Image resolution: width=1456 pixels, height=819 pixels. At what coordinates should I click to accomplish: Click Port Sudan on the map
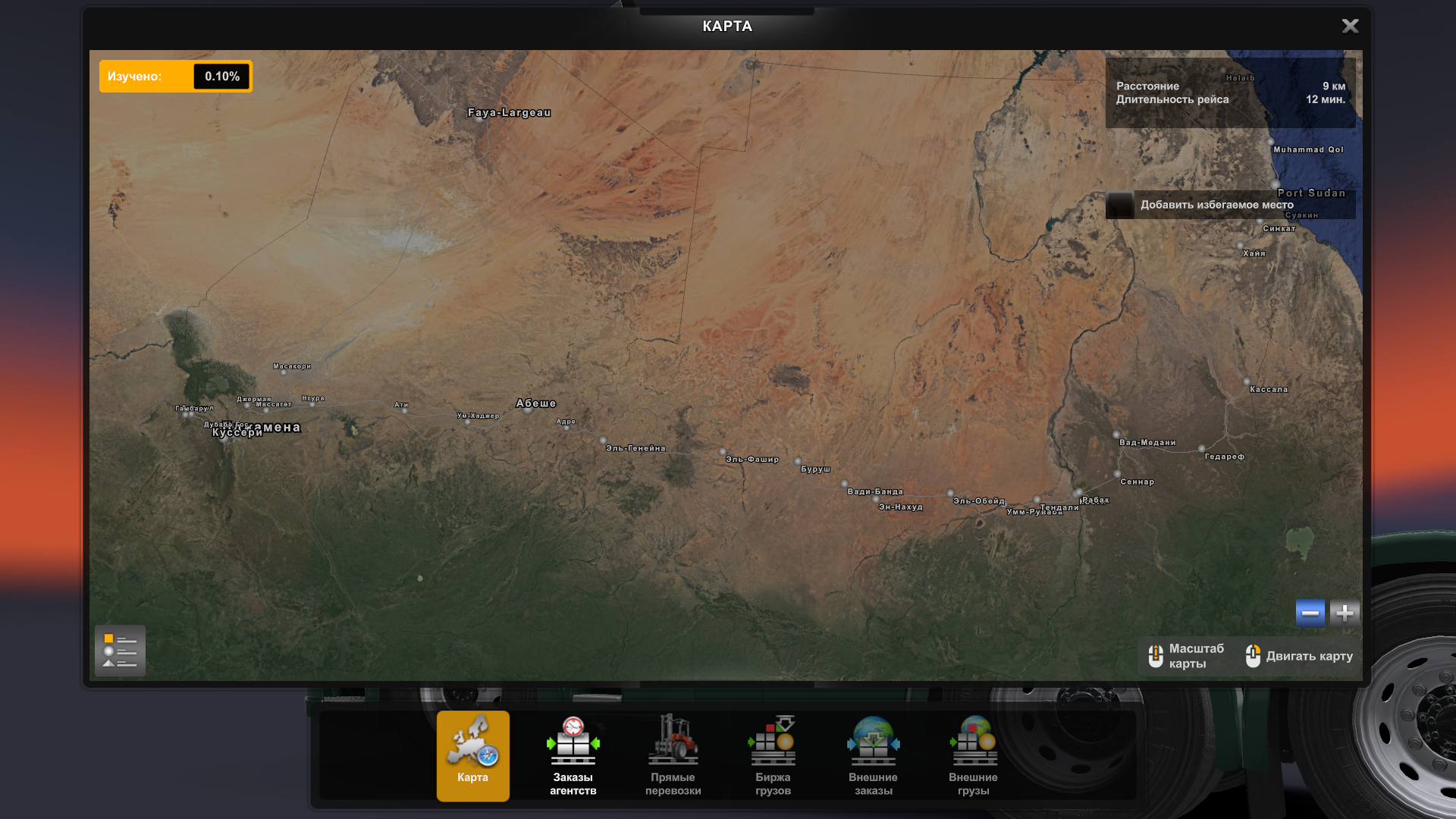1311,193
